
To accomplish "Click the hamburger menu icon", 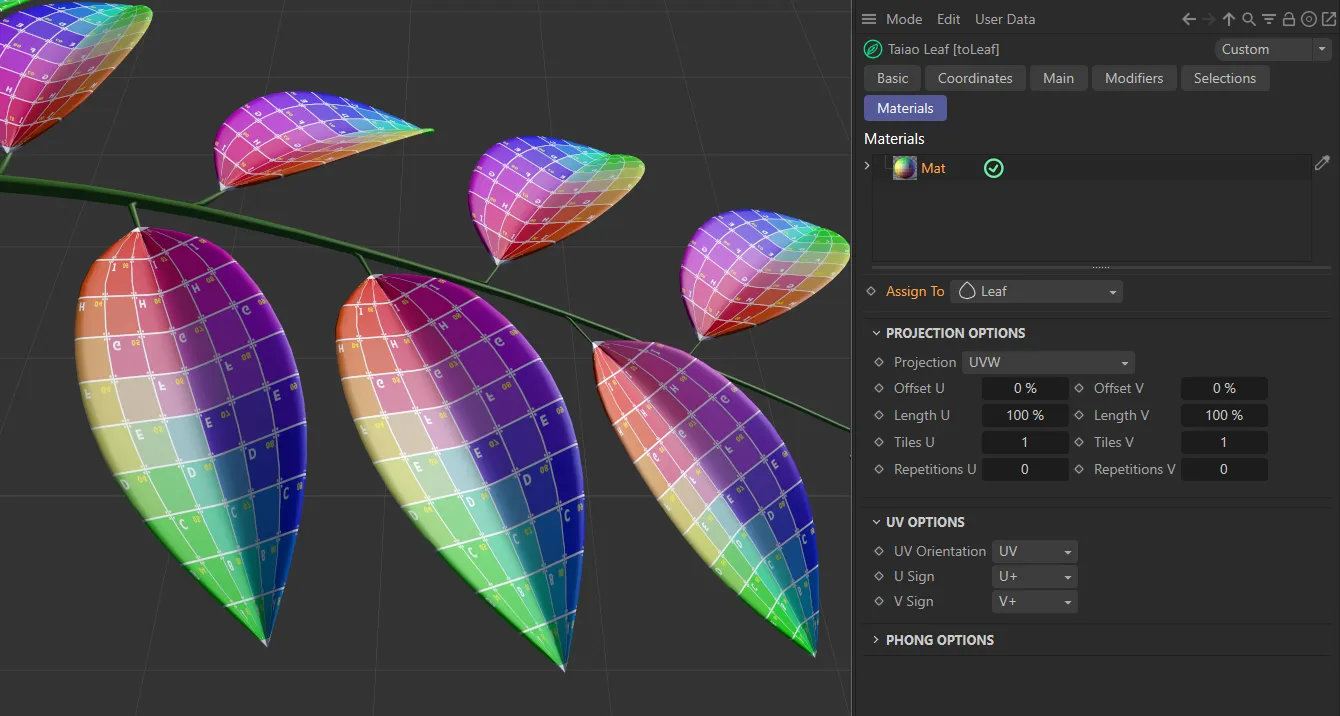I will [x=868, y=18].
